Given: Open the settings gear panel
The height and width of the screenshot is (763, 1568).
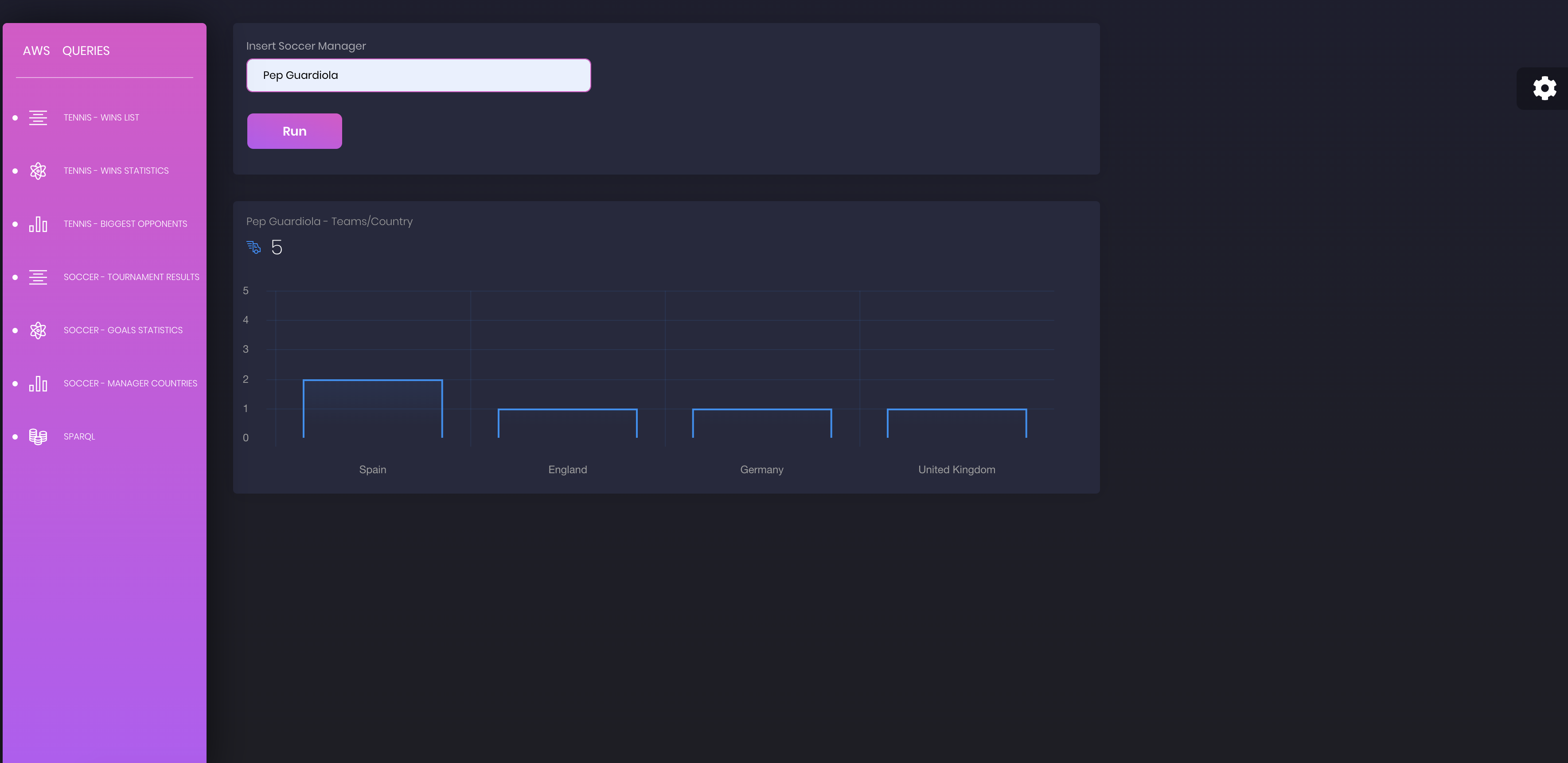Looking at the screenshot, I should coord(1544,88).
